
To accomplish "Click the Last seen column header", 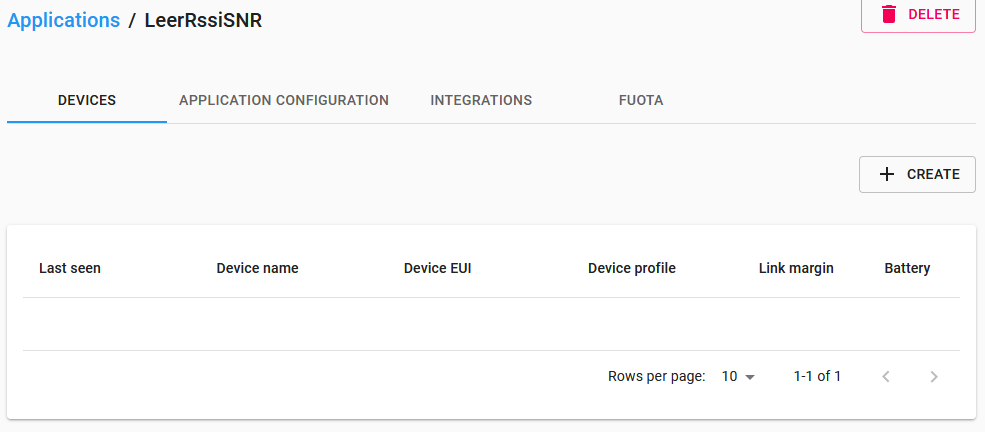I will [70, 268].
